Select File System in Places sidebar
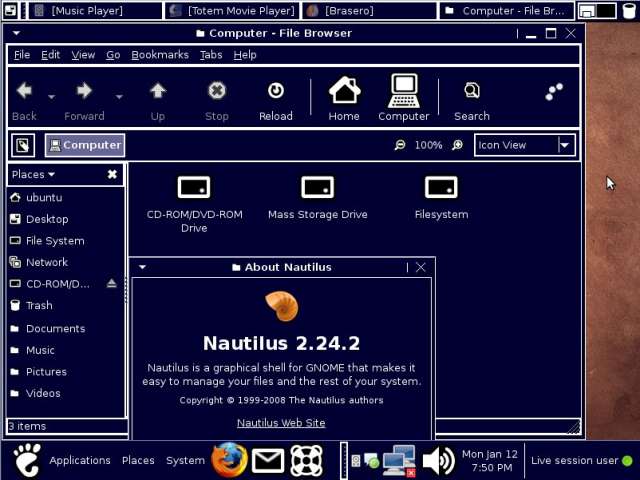The height and width of the screenshot is (480, 640). (x=65, y=241)
